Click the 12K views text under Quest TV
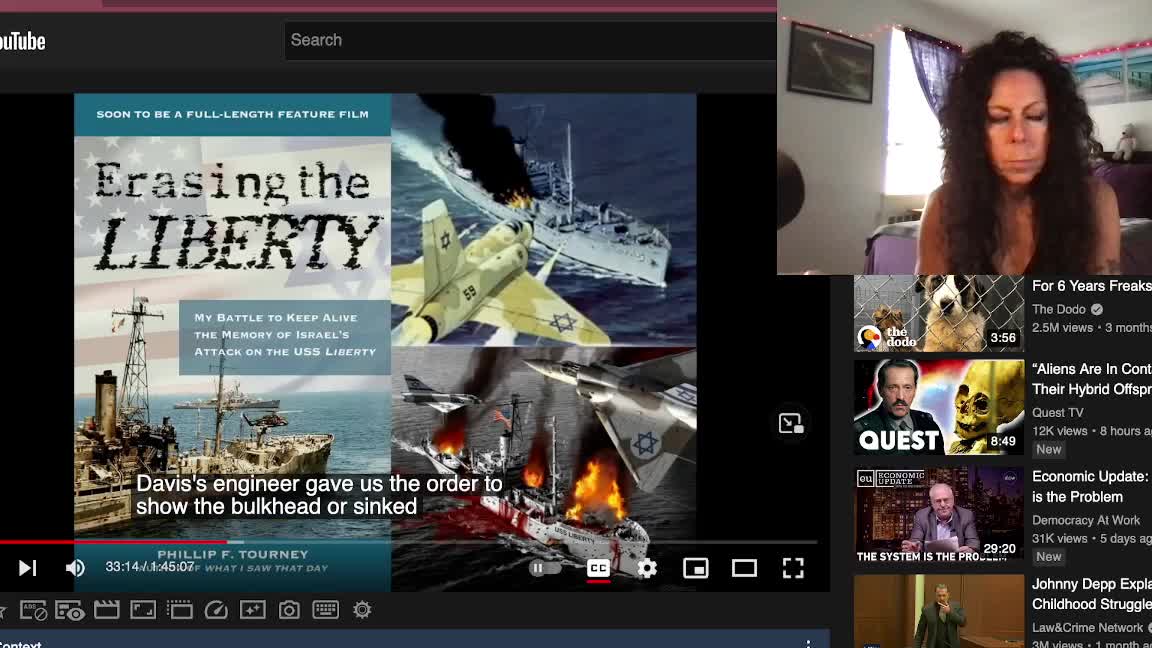The image size is (1152, 648). click(1059, 431)
